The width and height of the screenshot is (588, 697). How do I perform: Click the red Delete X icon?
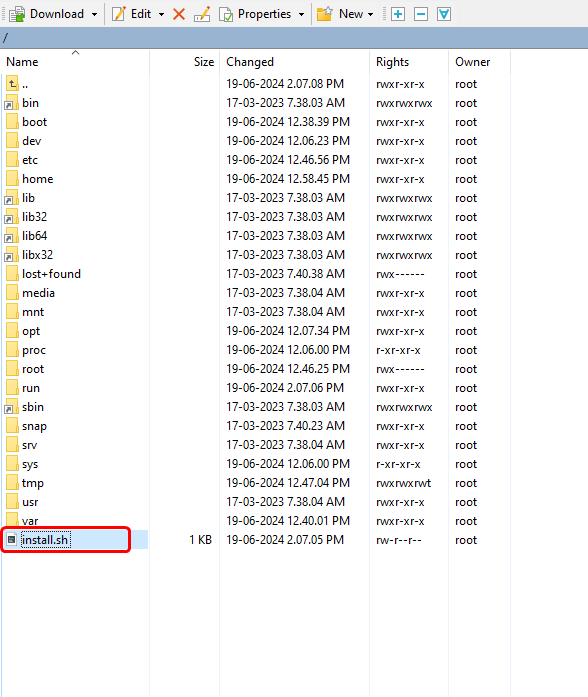tap(179, 14)
